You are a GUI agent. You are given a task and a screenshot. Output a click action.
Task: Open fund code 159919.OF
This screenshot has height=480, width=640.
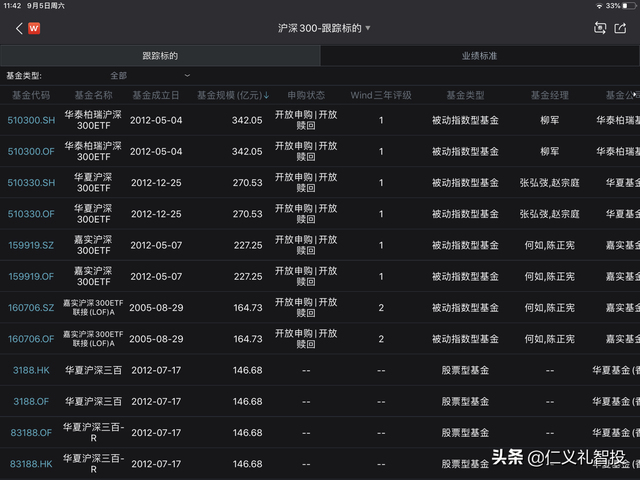[x=31, y=276]
